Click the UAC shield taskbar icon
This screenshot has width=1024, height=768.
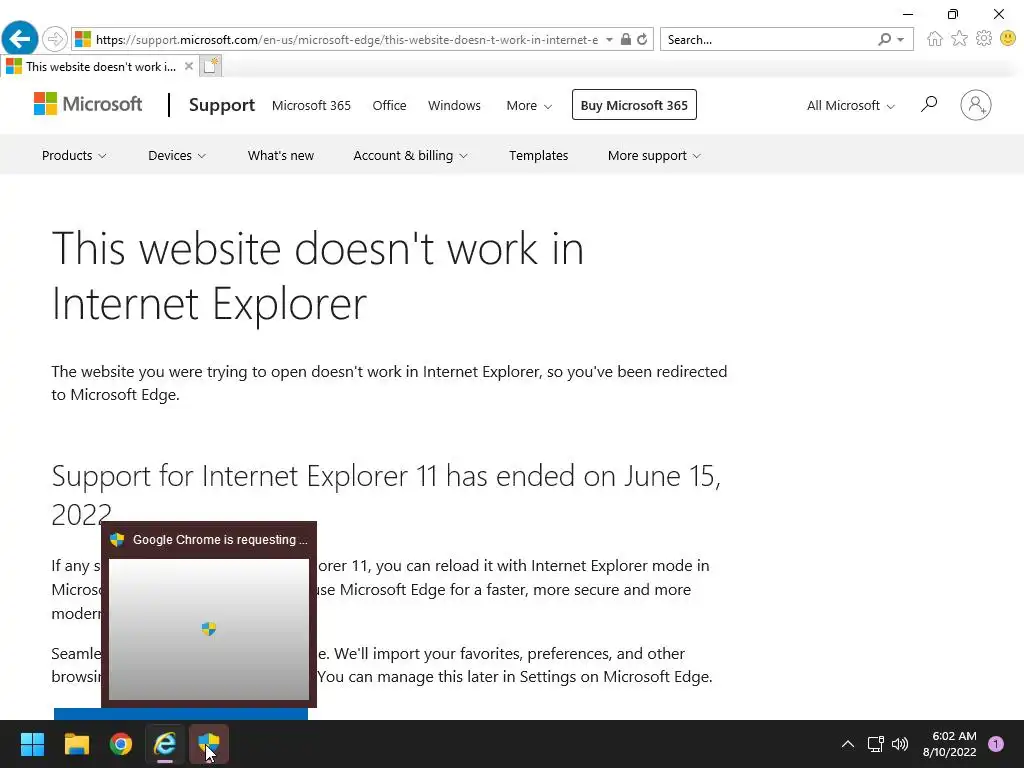[x=209, y=744]
